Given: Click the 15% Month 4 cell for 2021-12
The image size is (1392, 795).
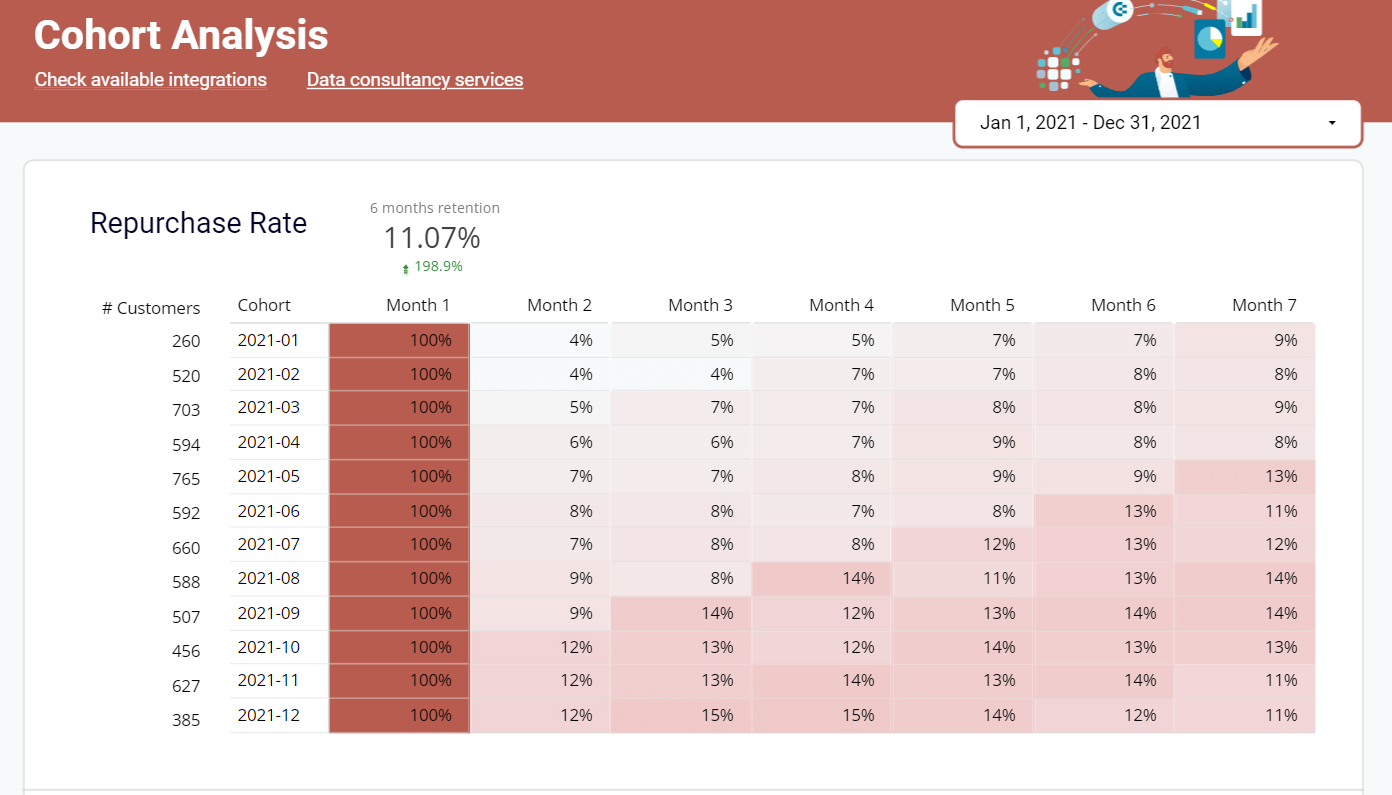Looking at the screenshot, I should pyautogui.click(x=821, y=715).
